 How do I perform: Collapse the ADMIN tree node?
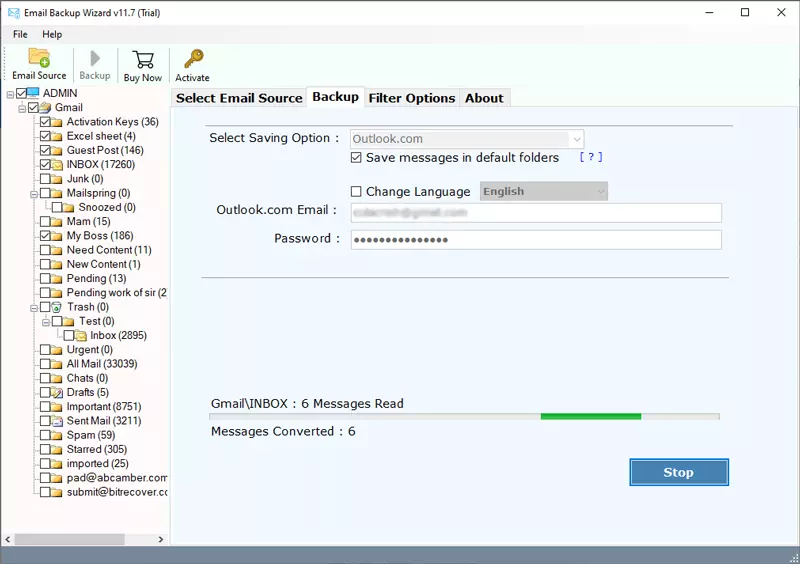10,95
